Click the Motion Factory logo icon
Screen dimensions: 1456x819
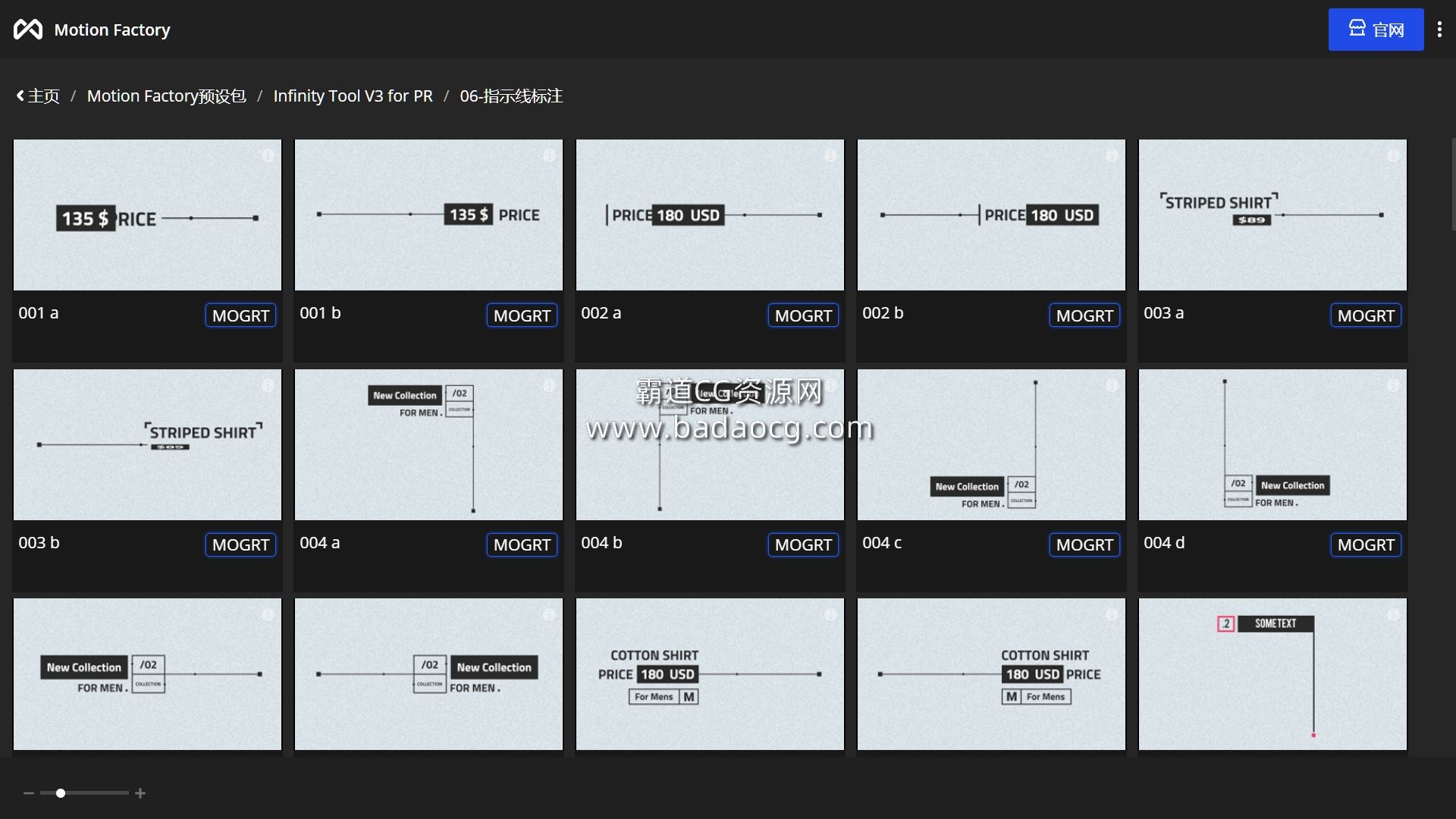(28, 30)
